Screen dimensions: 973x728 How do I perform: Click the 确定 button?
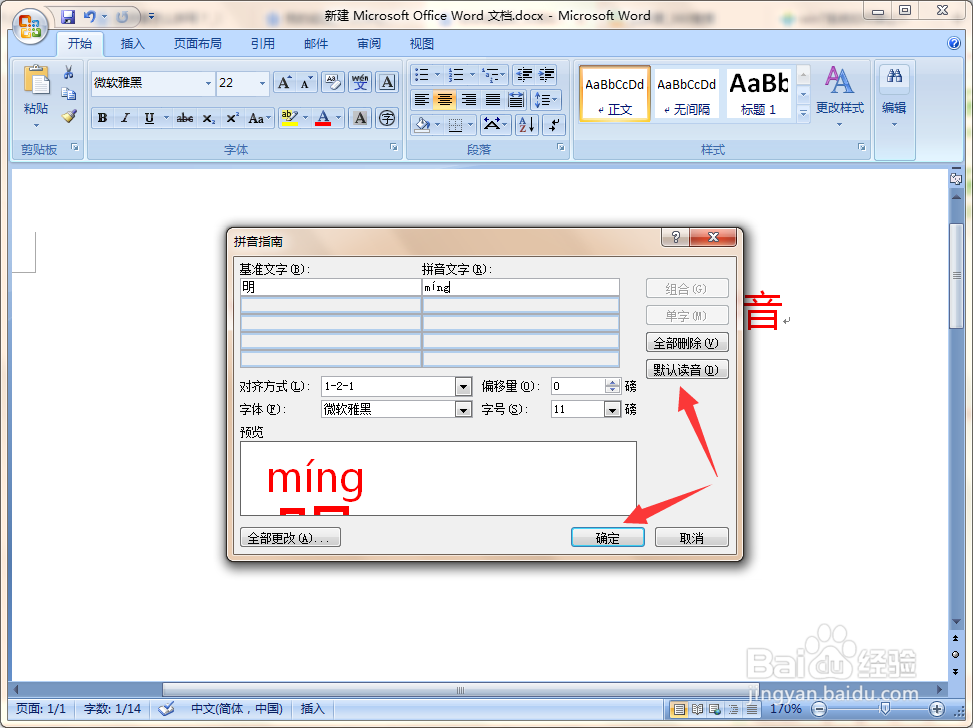point(608,537)
